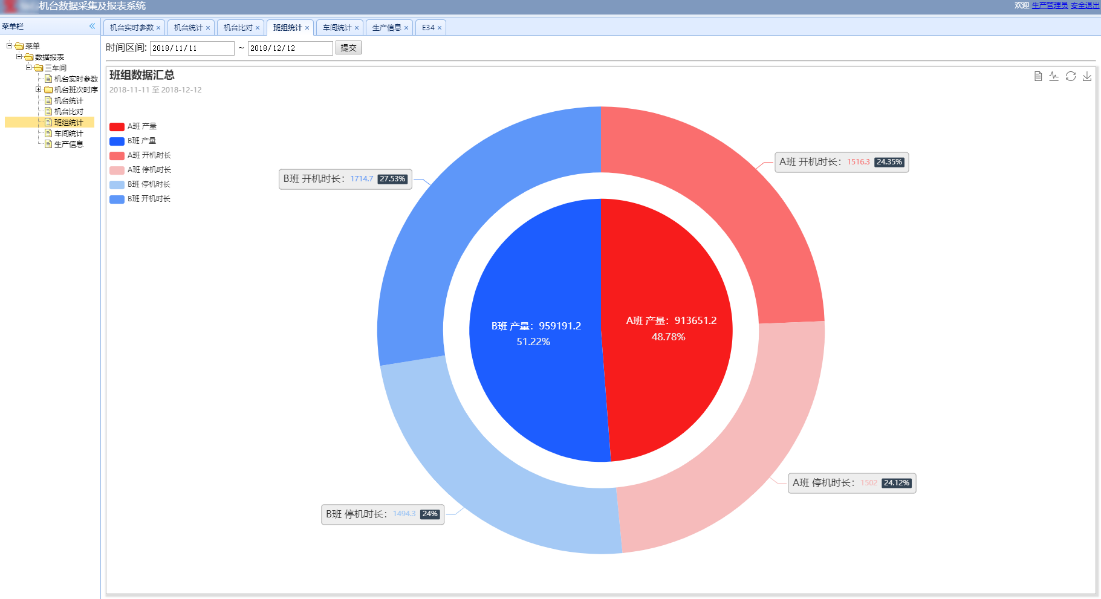Open the chart data view icon
This screenshot has width=1101, height=599.
1038,76
